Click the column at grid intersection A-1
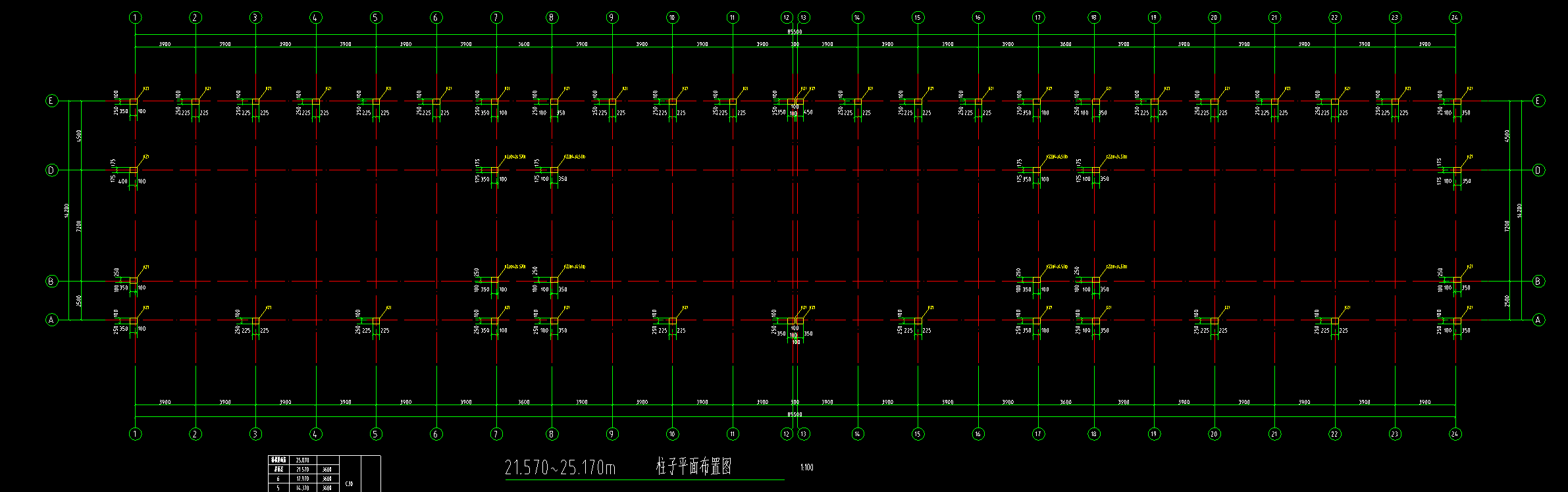Image resolution: width=1568 pixels, height=492 pixels. click(x=134, y=321)
